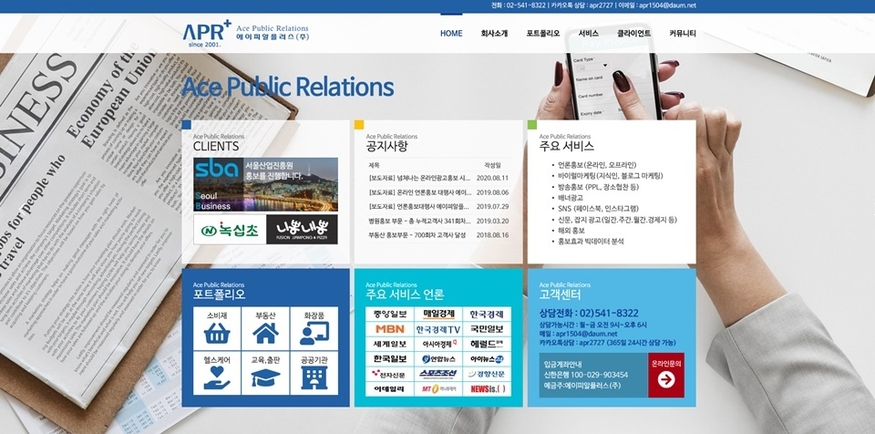Click the 바이럴마케팅 service item

tap(610, 176)
